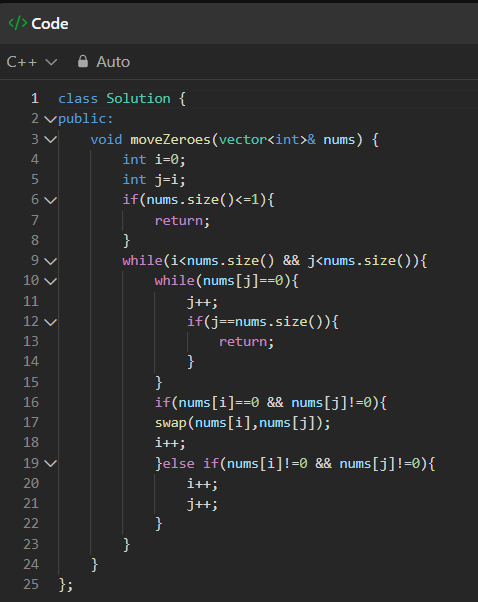The height and width of the screenshot is (602, 478).
Task: Click 'if(nums.size()<=1){' on line 6
Action: [198, 200]
